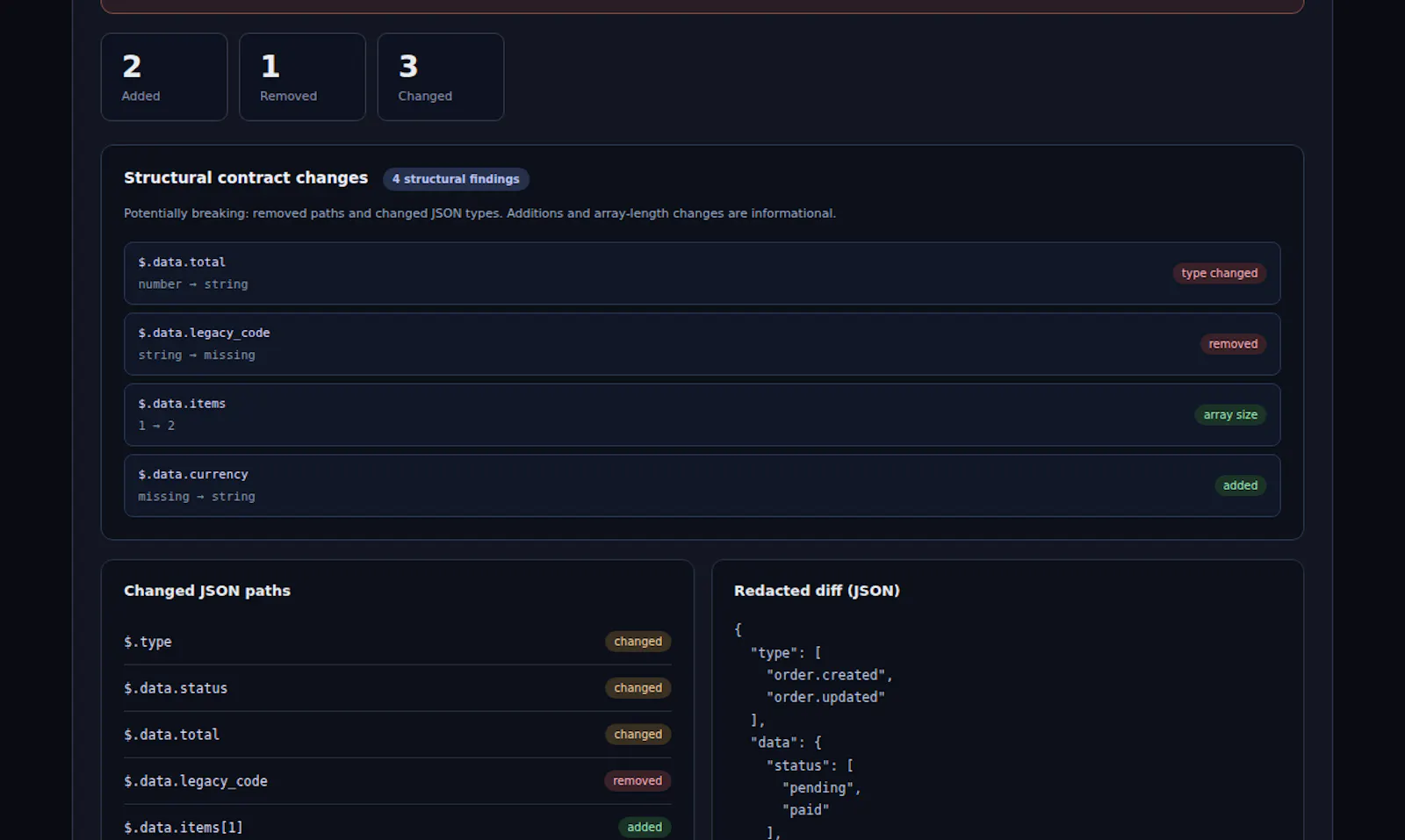Click "order.created" in the redacted diff

[x=825, y=675]
